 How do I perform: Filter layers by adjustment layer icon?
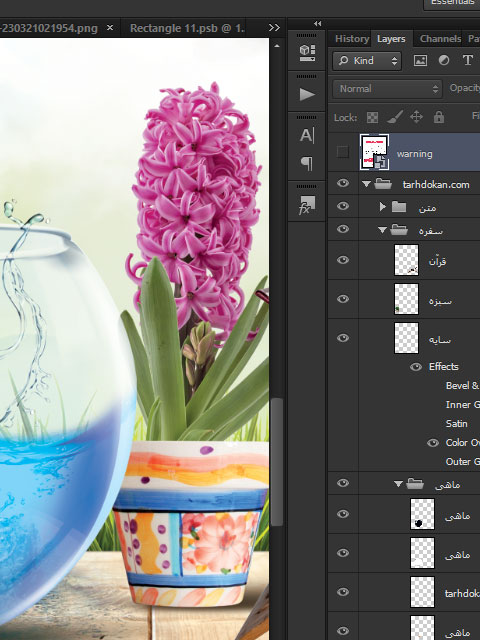pos(444,60)
